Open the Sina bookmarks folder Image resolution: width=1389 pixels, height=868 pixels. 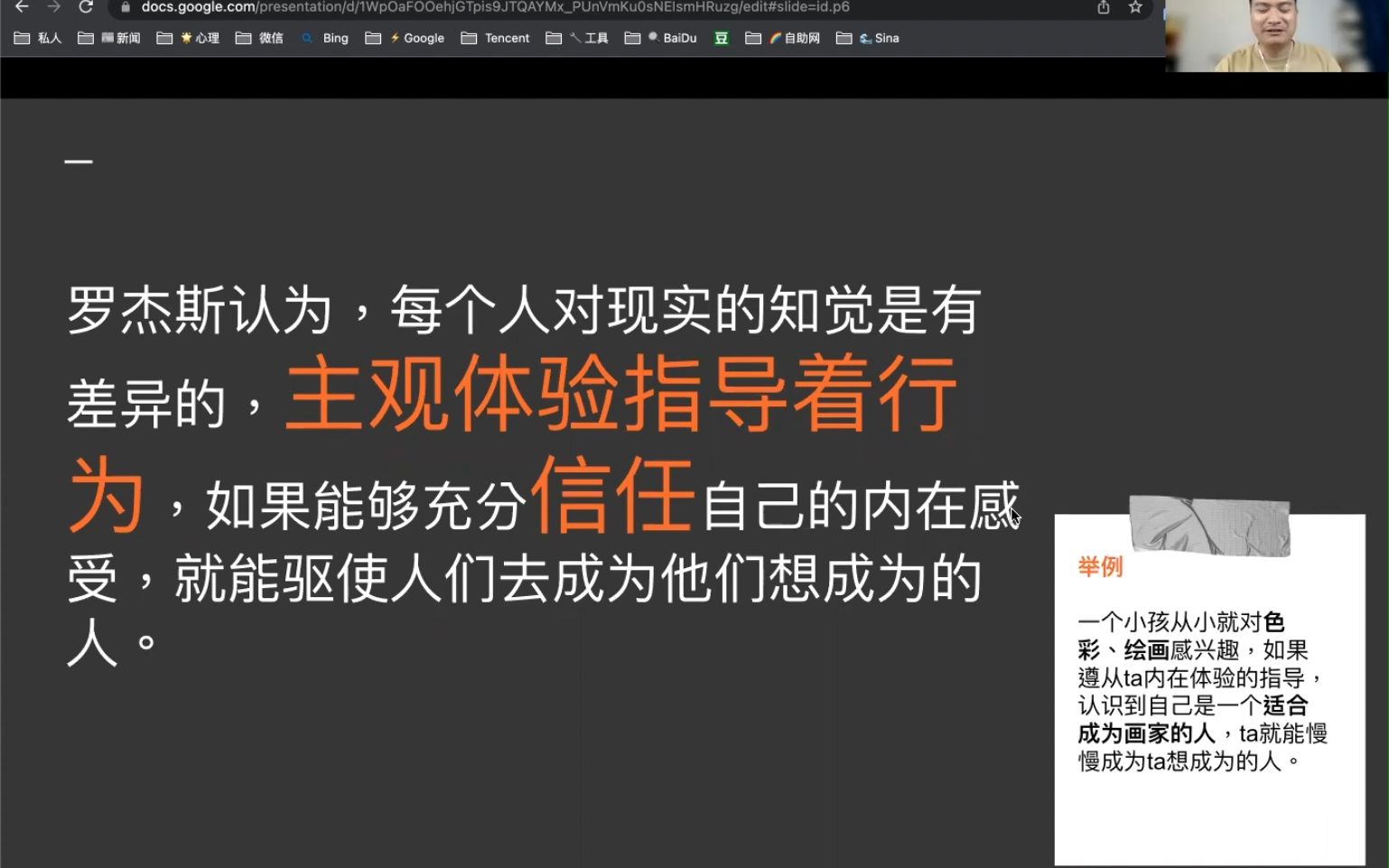(x=867, y=38)
